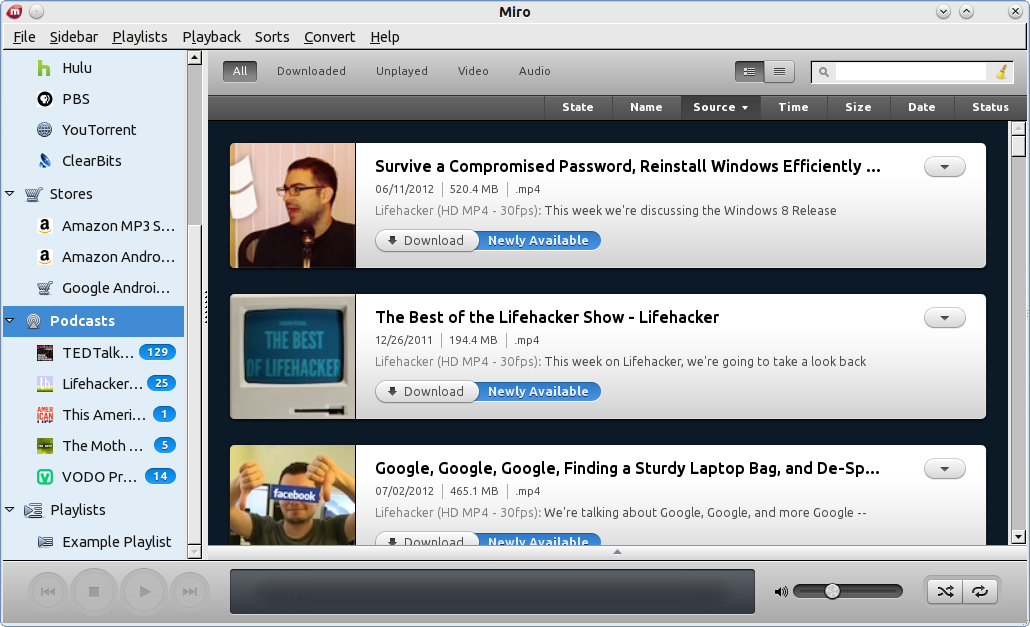Skip to previous track
The height and width of the screenshot is (627, 1030).
48,592
